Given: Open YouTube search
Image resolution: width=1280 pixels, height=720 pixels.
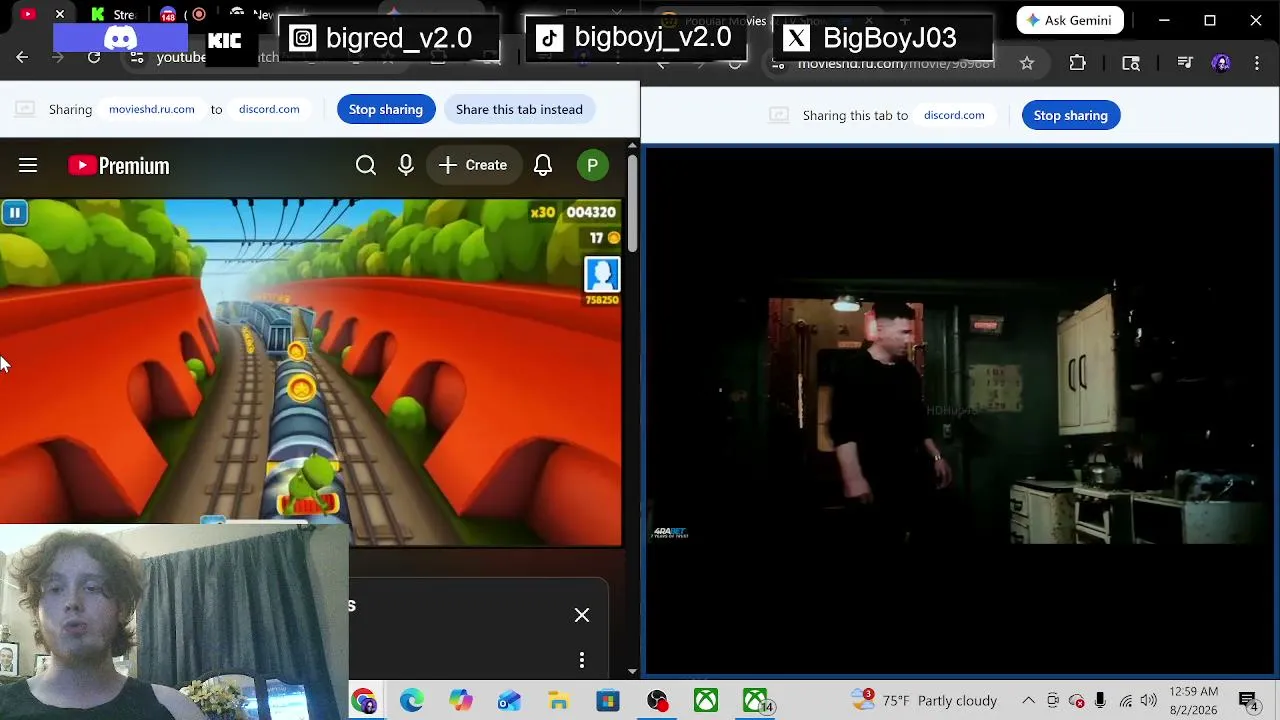Looking at the screenshot, I should tap(366, 165).
